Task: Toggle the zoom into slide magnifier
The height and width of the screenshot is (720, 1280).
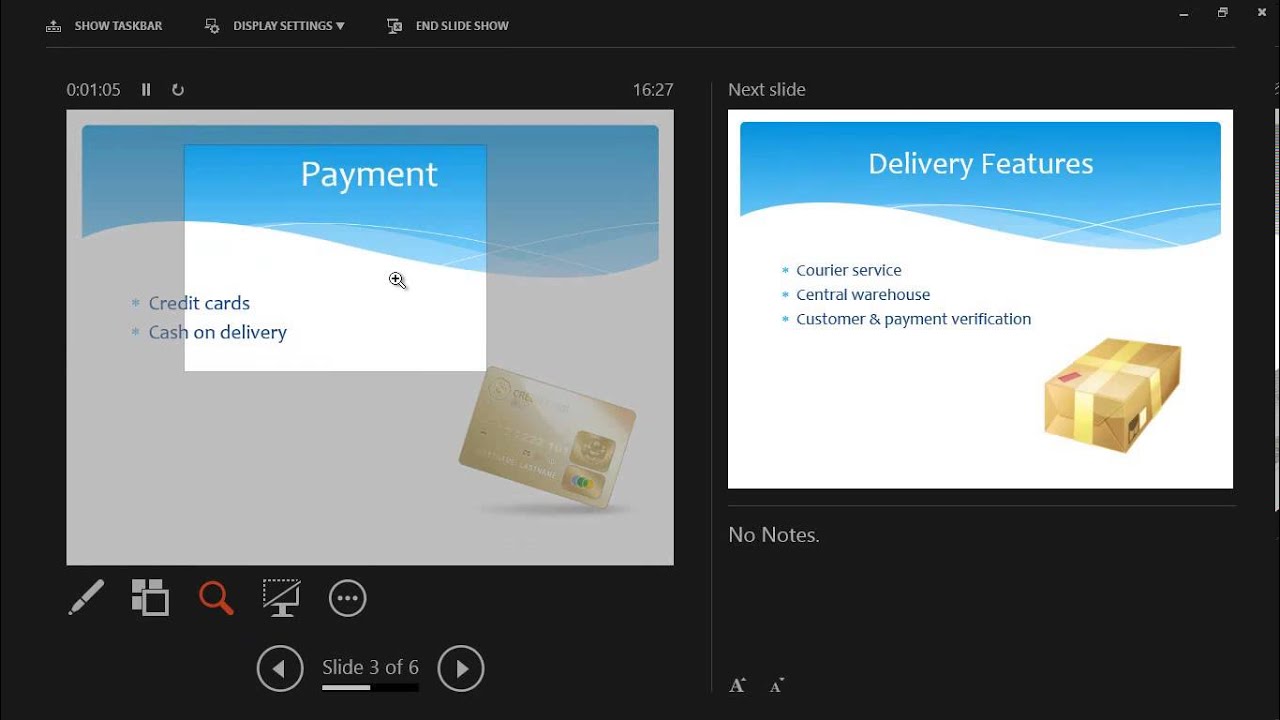Action: click(x=216, y=598)
